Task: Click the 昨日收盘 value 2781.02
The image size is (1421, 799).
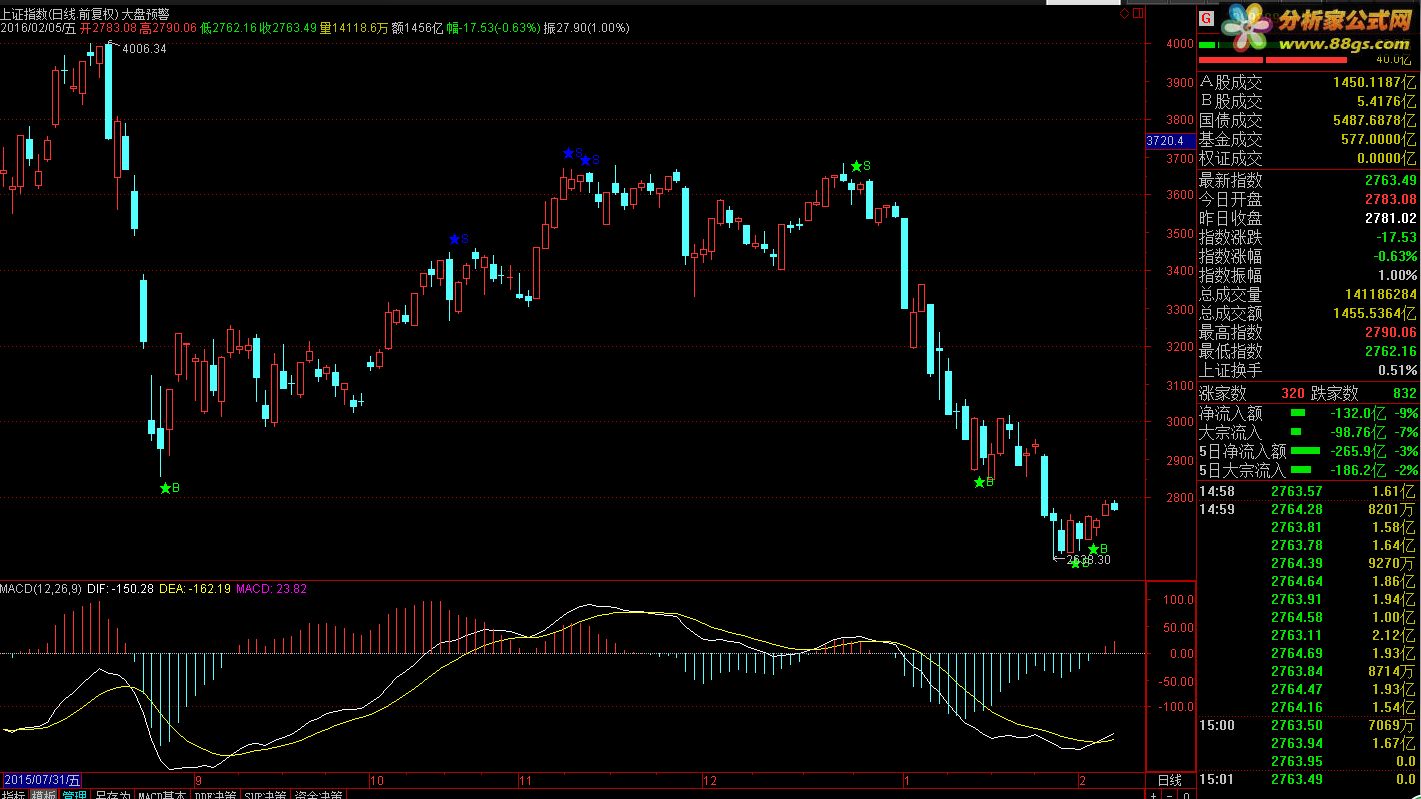Action: click(1391, 219)
